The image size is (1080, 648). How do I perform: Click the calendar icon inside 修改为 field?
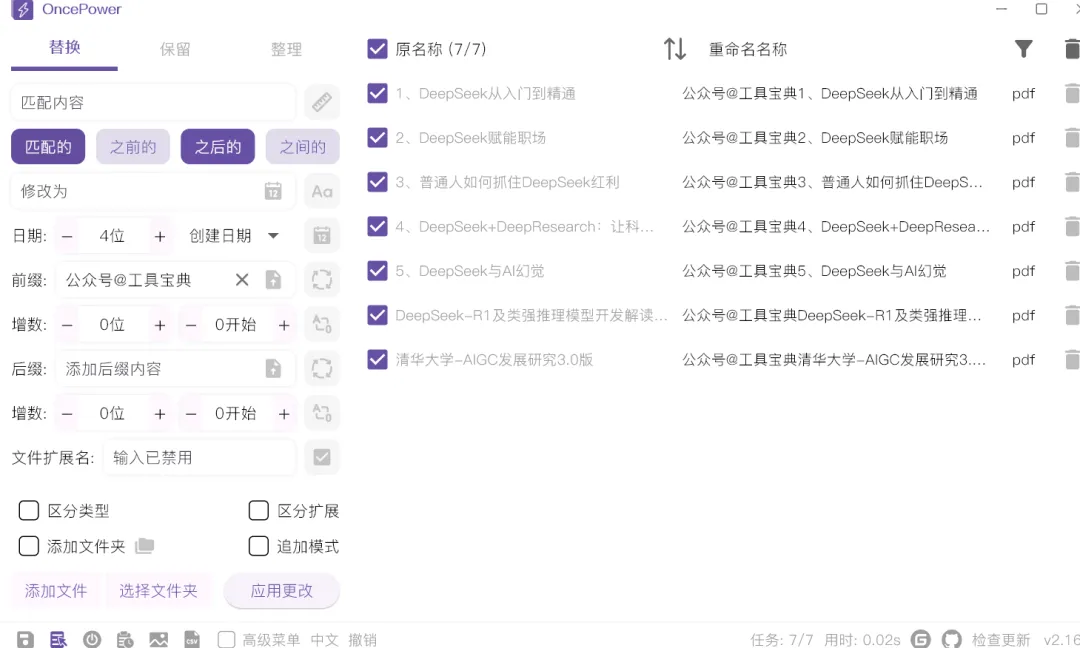pyautogui.click(x=273, y=191)
